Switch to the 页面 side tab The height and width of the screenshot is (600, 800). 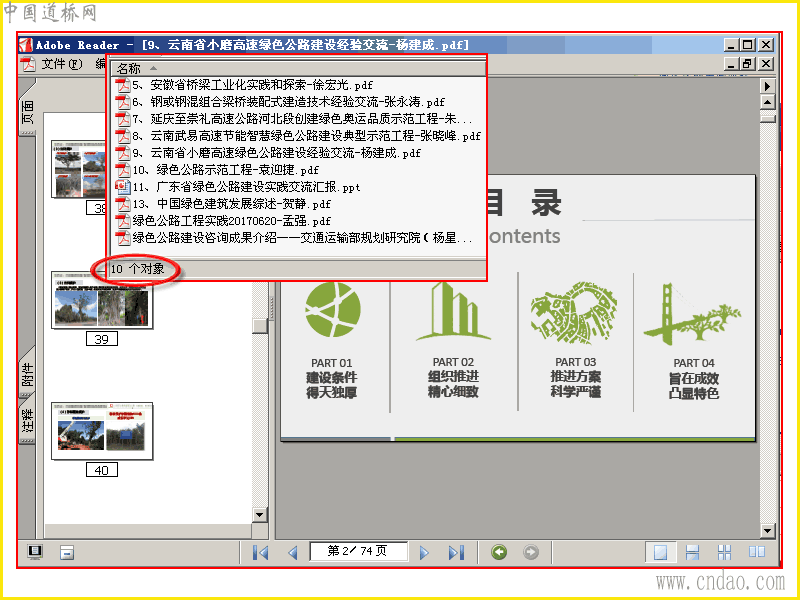pyautogui.click(x=27, y=112)
